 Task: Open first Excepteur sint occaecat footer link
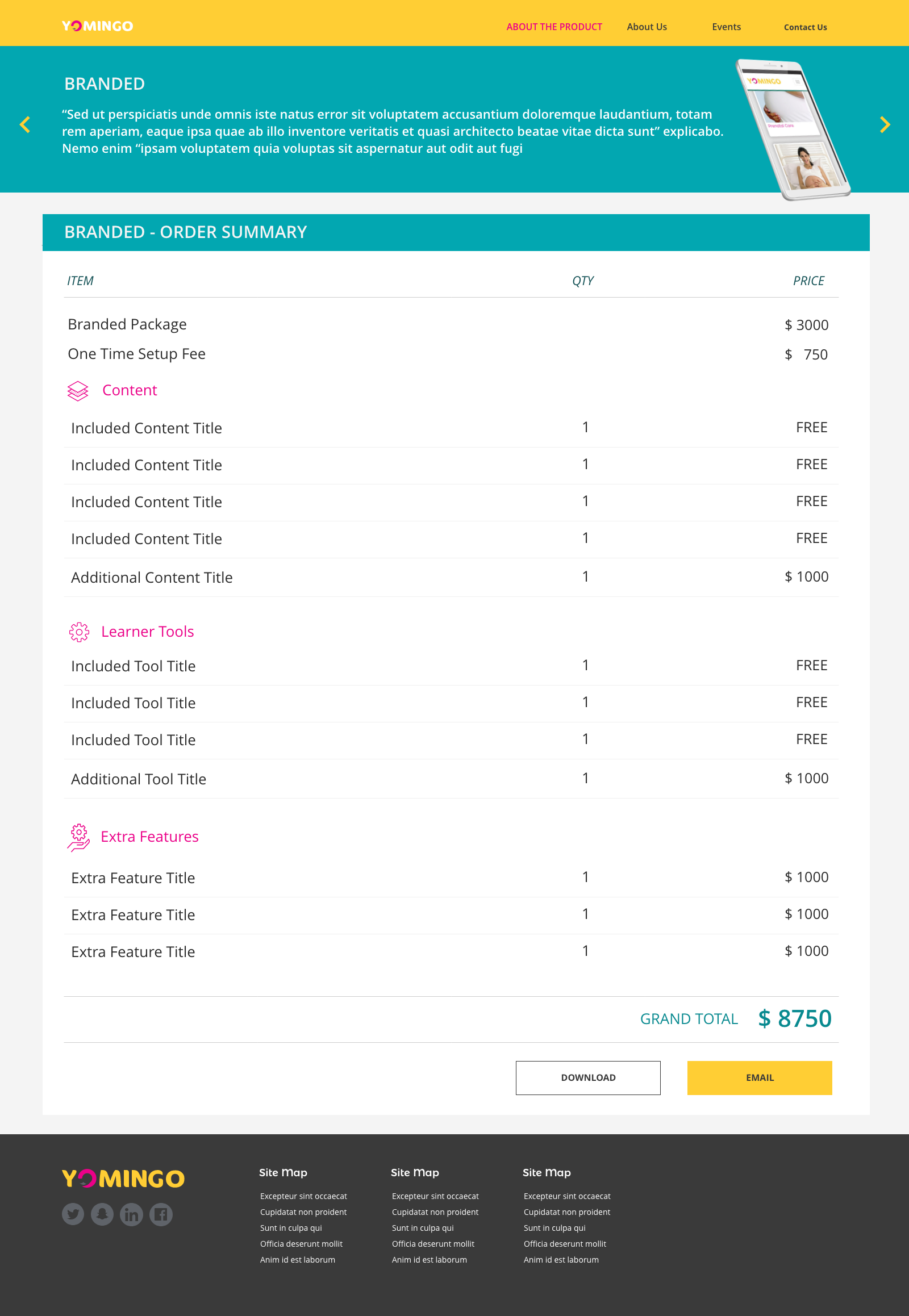(x=303, y=1196)
